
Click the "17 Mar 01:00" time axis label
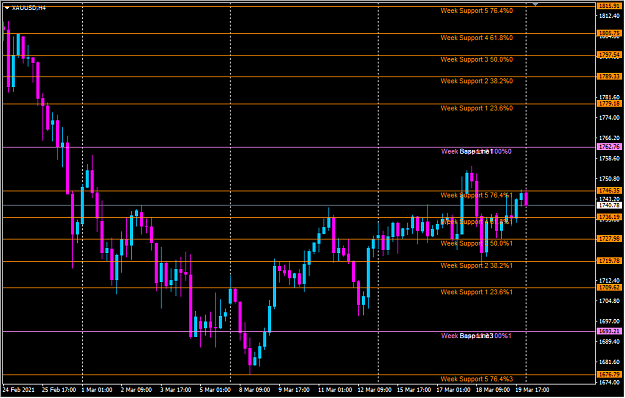(x=453, y=390)
